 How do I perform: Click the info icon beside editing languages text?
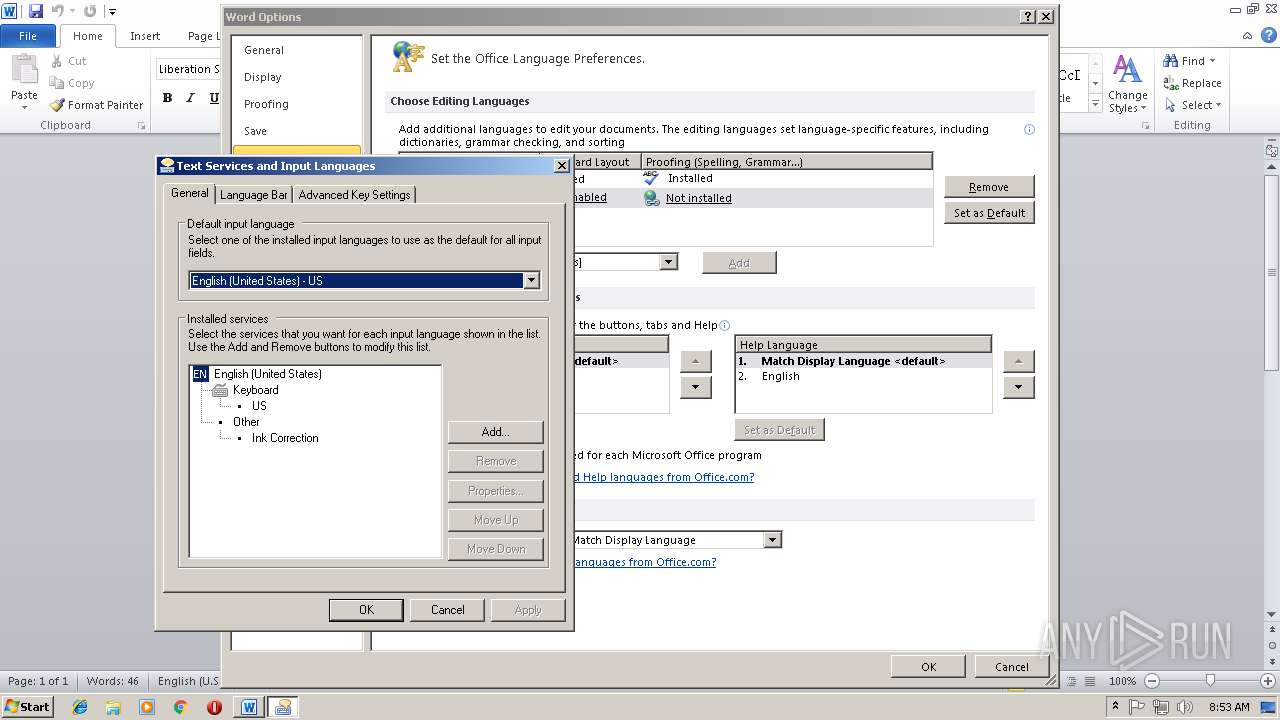point(1029,129)
